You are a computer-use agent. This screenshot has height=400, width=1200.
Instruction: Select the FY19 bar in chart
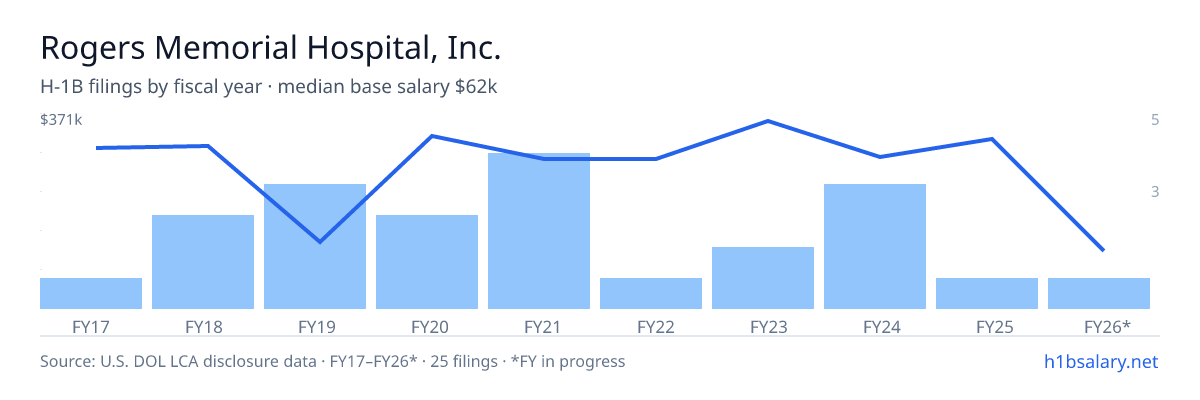coord(315,246)
